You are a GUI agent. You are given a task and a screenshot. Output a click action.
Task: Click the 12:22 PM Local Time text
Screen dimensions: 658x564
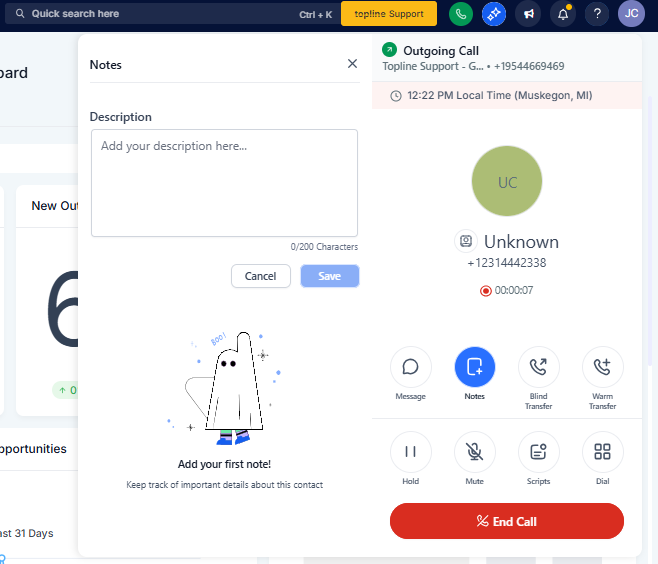(500, 96)
